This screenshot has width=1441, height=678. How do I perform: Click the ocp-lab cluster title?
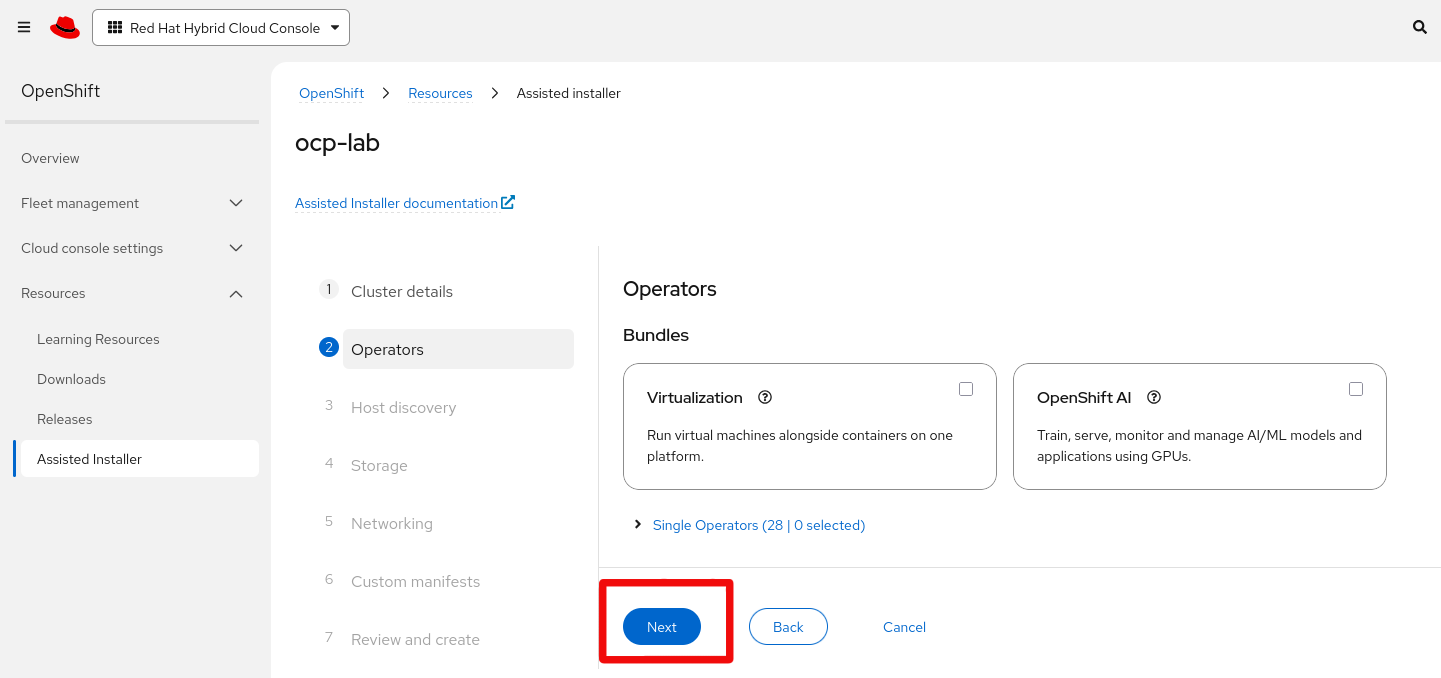click(x=337, y=143)
